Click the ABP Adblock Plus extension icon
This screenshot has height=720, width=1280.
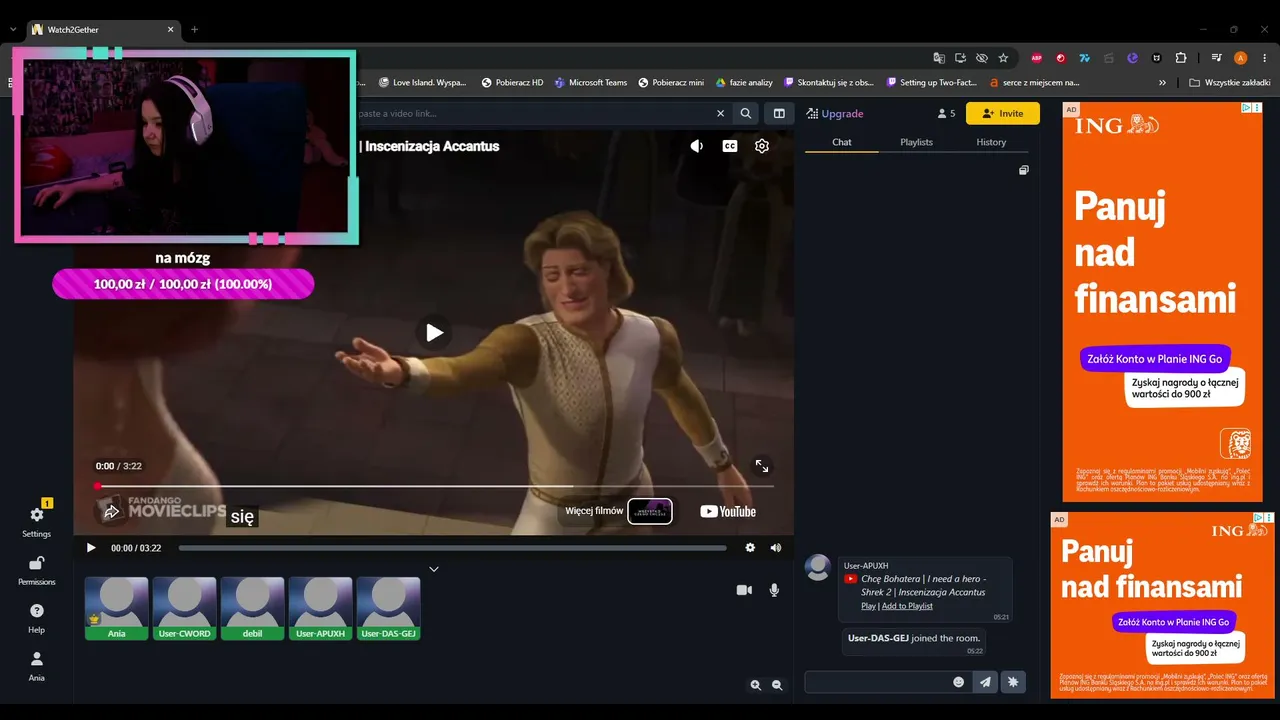point(1037,58)
